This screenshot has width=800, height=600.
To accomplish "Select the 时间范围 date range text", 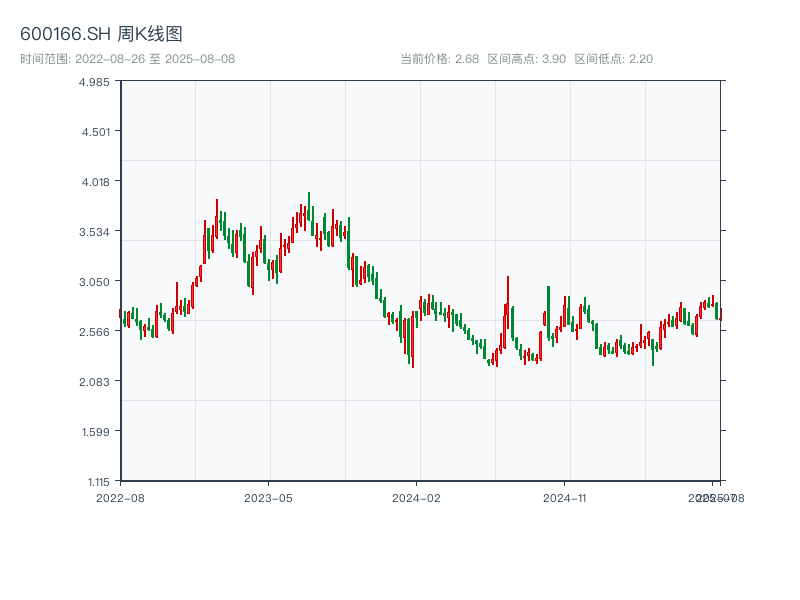I will pos(127,59).
